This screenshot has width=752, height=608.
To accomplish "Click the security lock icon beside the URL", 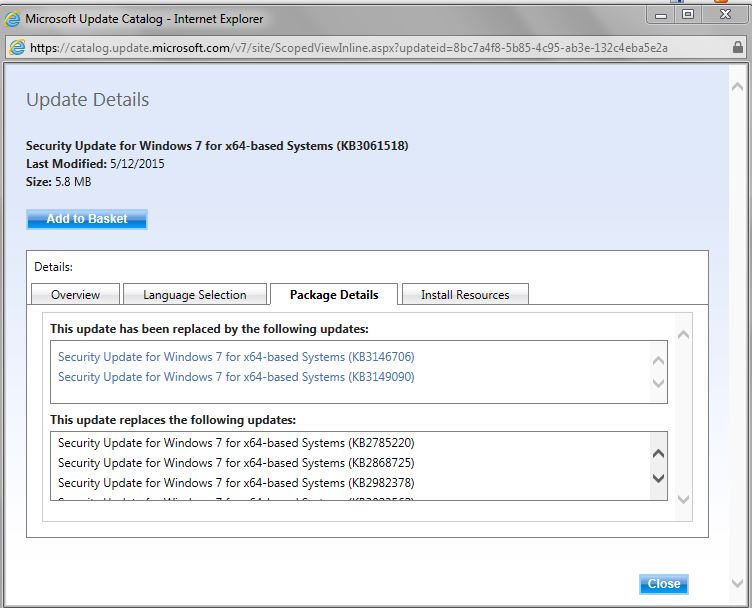I will pos(17,47).
